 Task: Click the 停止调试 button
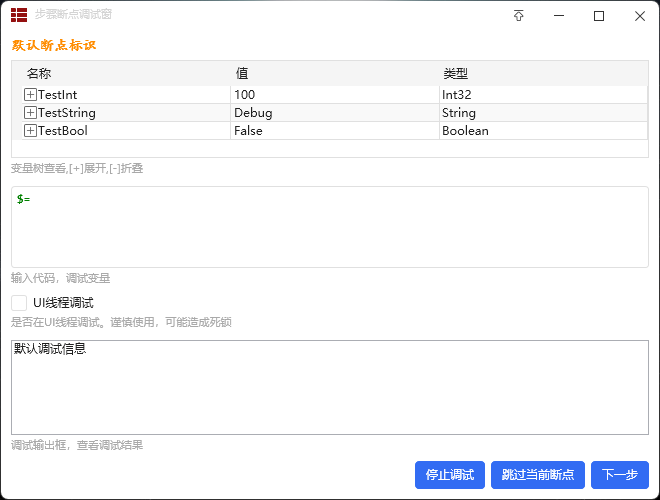(450, 475)
